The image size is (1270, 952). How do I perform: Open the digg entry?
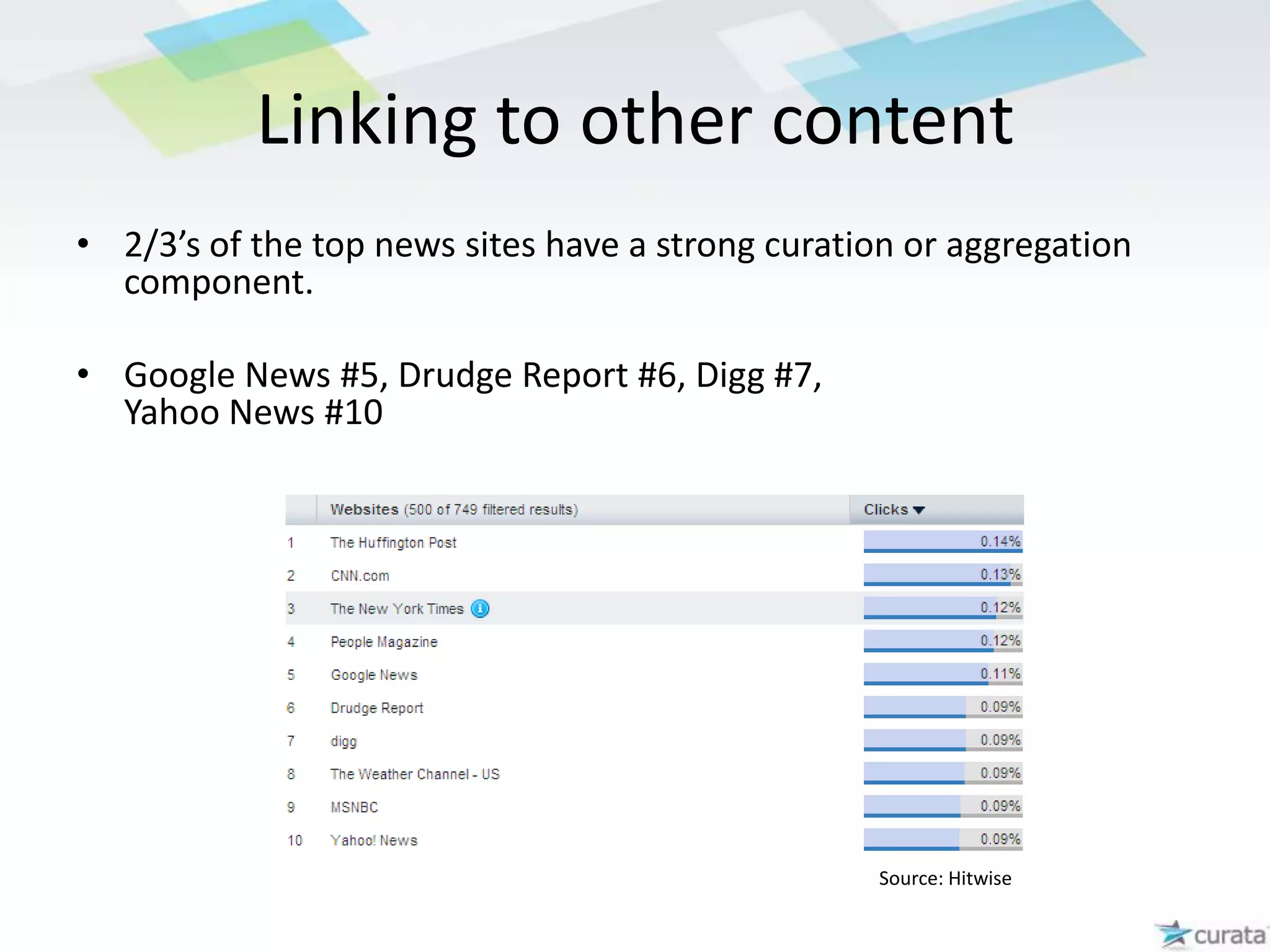(344, 741)
